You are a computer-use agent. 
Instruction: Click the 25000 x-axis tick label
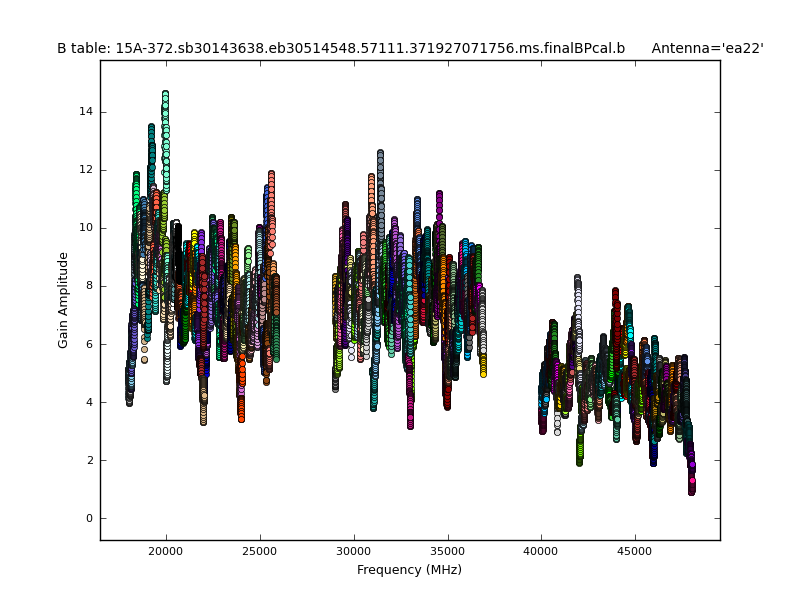260,550
